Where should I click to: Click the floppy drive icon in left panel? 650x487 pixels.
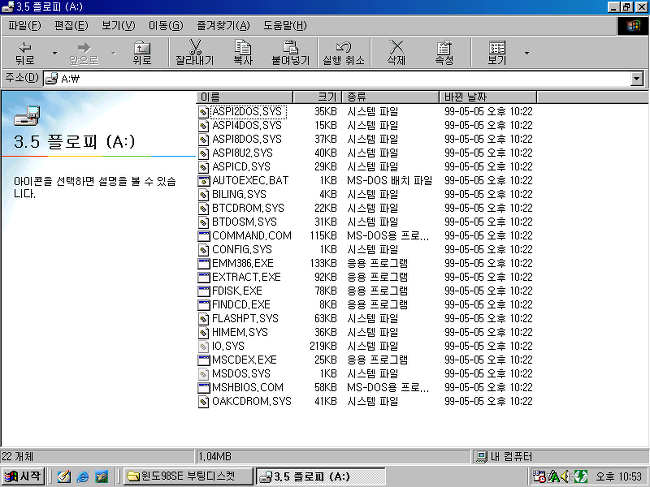coord(27,116)
